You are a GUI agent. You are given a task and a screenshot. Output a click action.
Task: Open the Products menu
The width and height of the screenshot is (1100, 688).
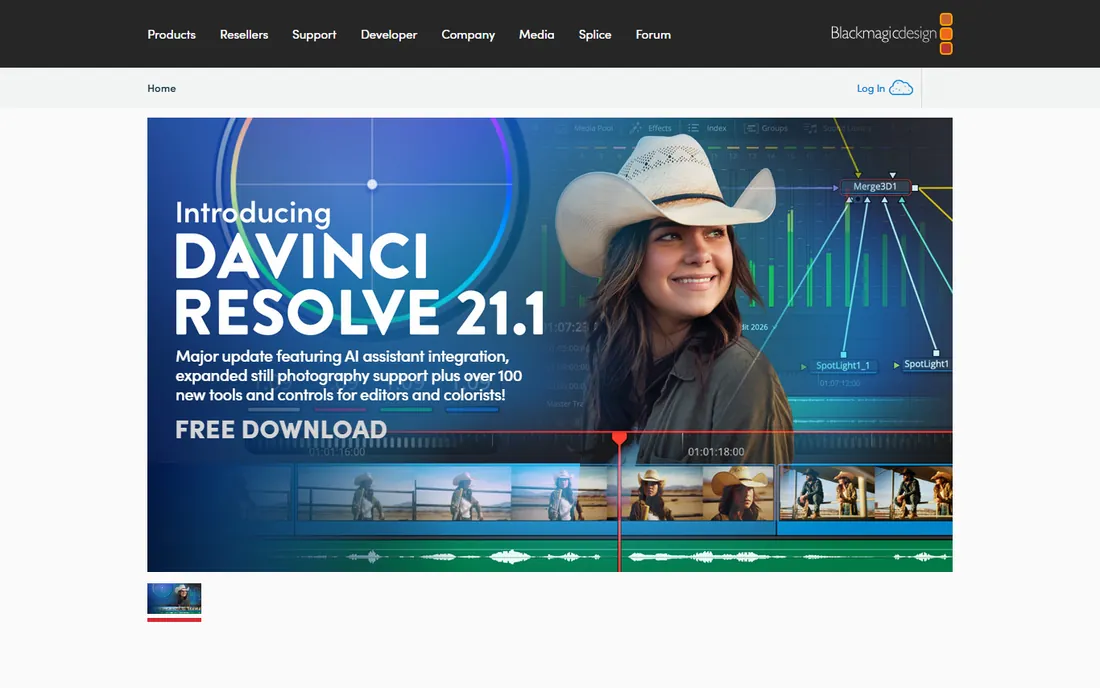coord(171,34)
